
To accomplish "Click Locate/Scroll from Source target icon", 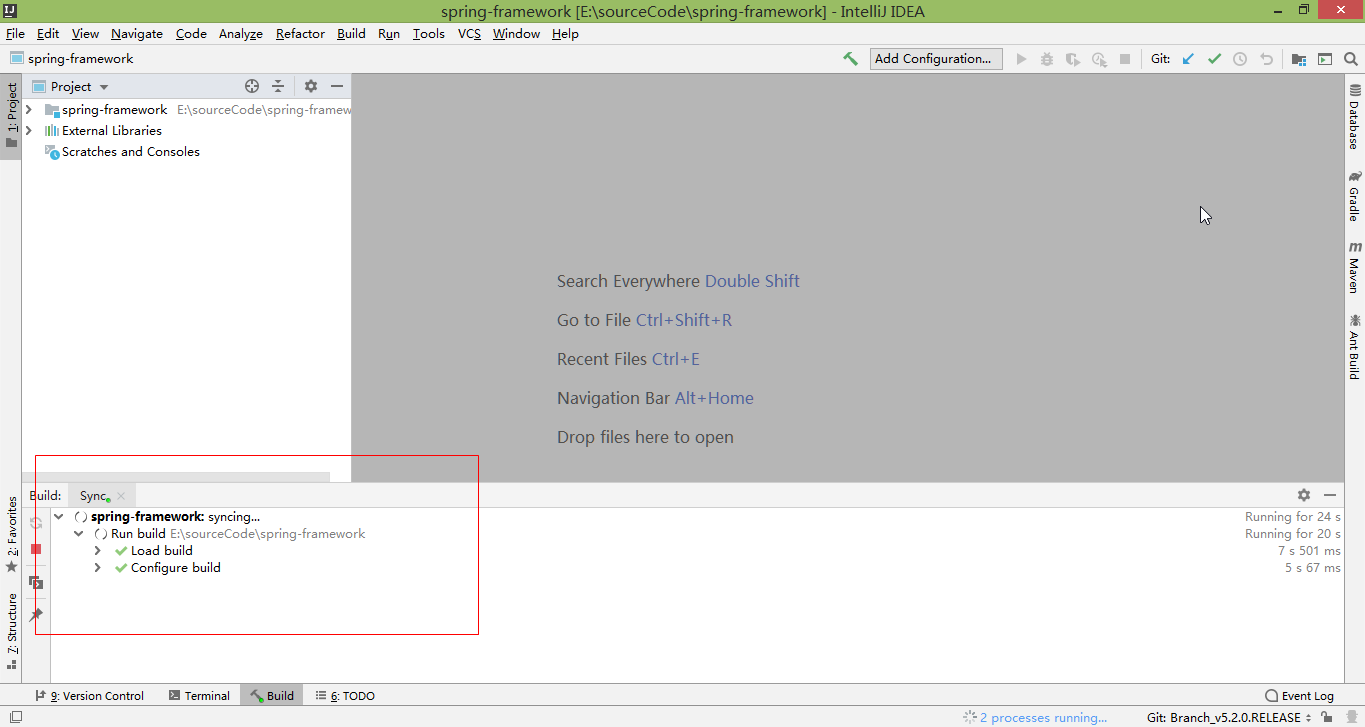I will 252,86.
